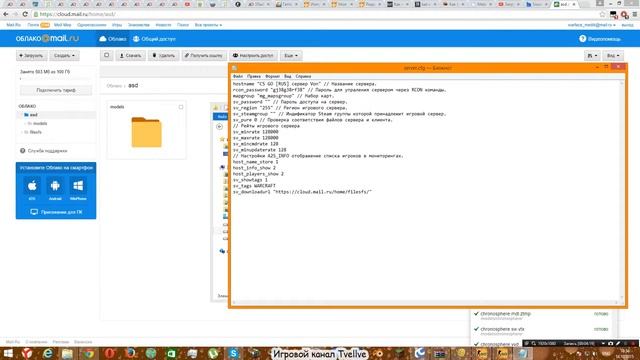
Task: Switch to the Облако tab
Action: click(113, 39)
